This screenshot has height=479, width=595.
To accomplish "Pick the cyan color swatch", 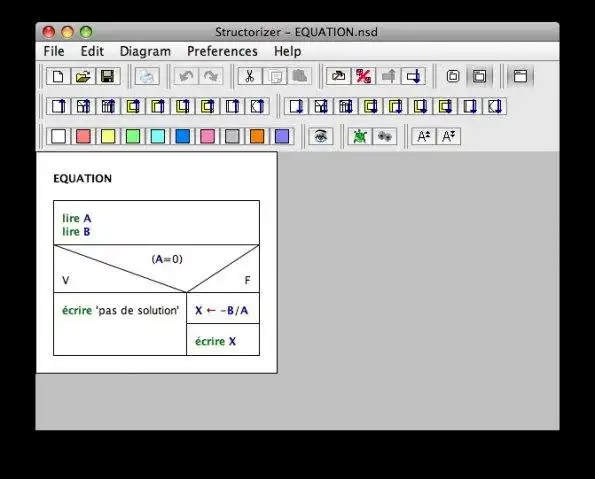I will click(158, 136).
